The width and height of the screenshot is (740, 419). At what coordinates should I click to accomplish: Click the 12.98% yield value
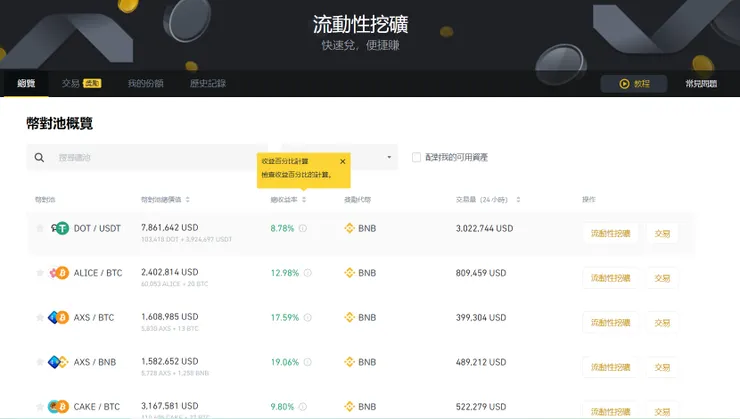pos(285,273)
